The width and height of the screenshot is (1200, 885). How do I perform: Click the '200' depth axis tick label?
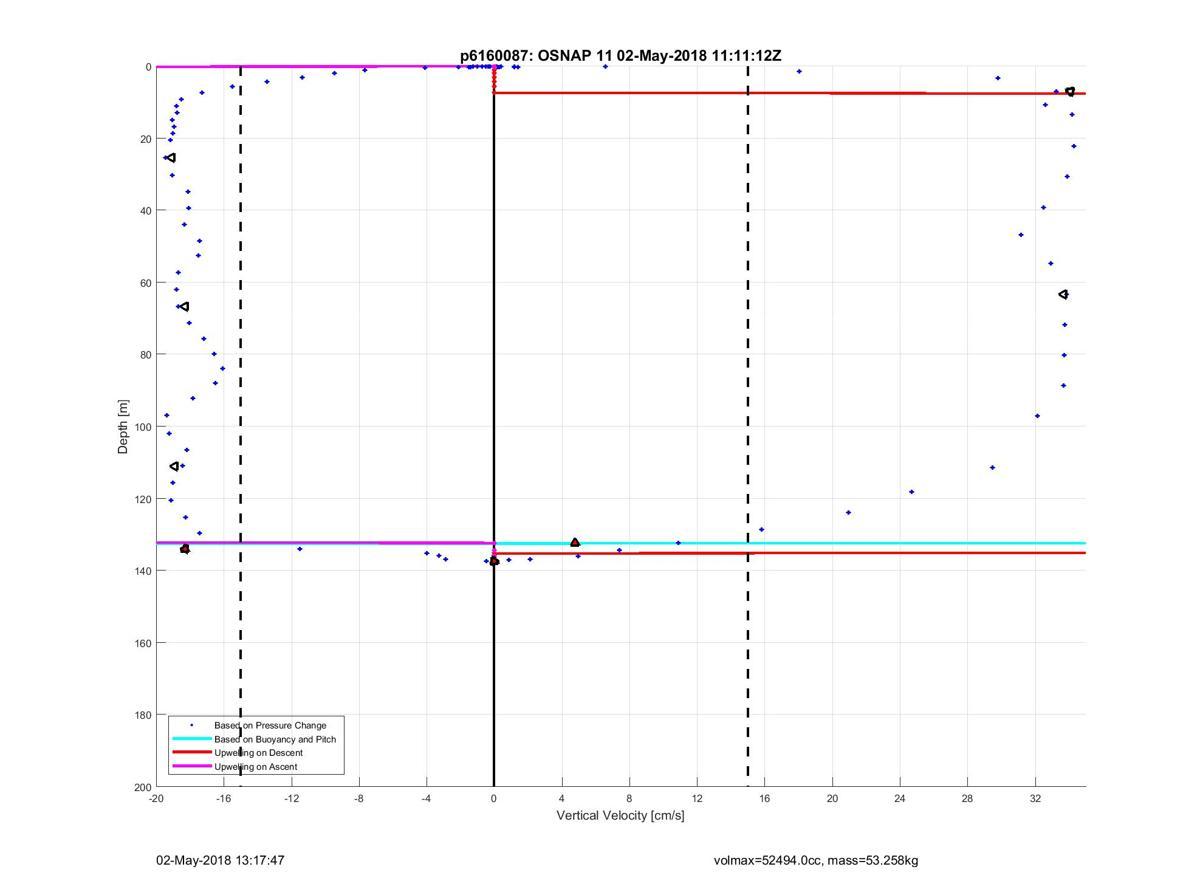(141, 787)
